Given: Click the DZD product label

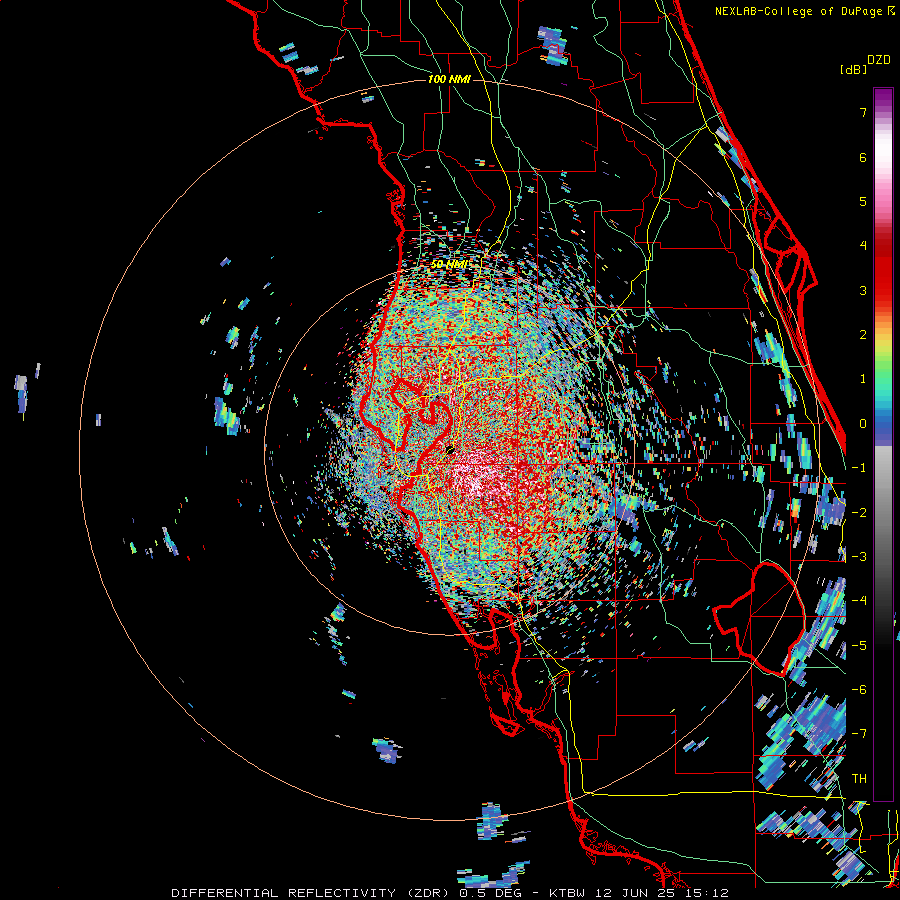Looking at the screenshot, I should pos(879,60).
